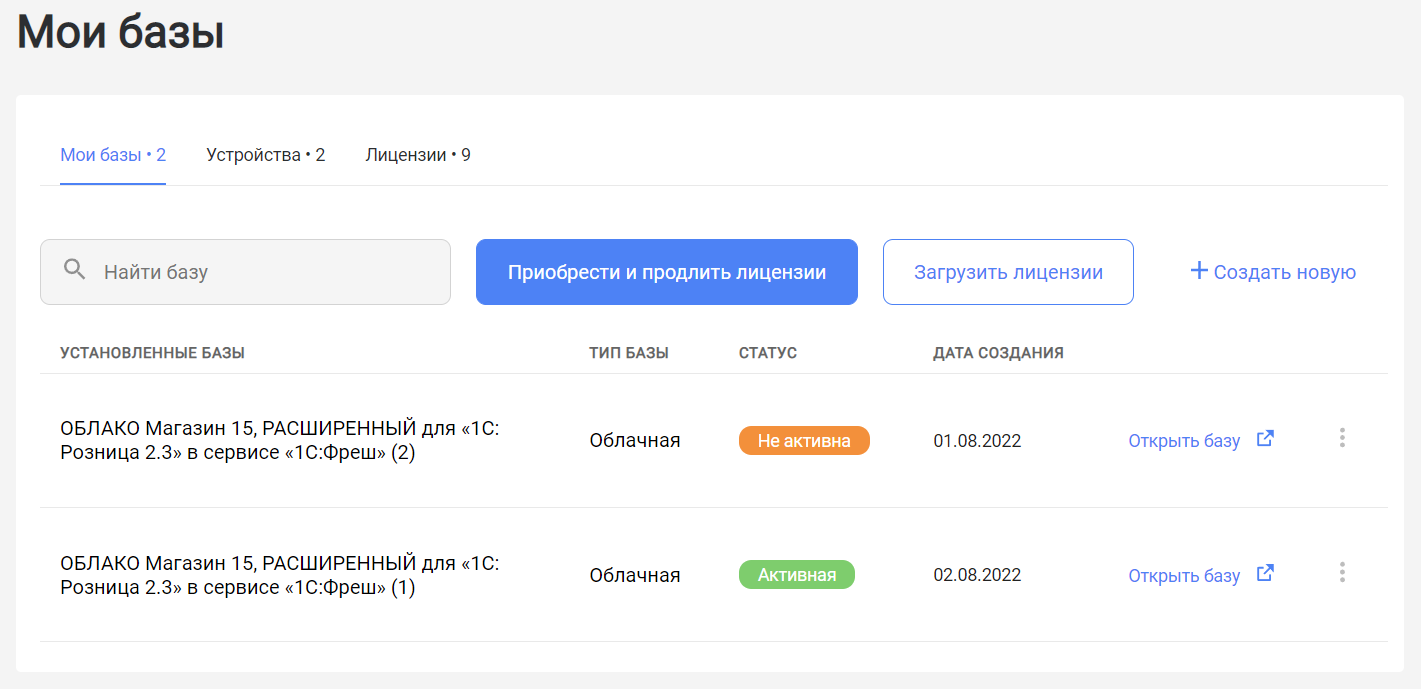Click the plus icon beside Создать новую
Image resolution: width=1421 pixels, height=689 pixels.
[1199, 270]
